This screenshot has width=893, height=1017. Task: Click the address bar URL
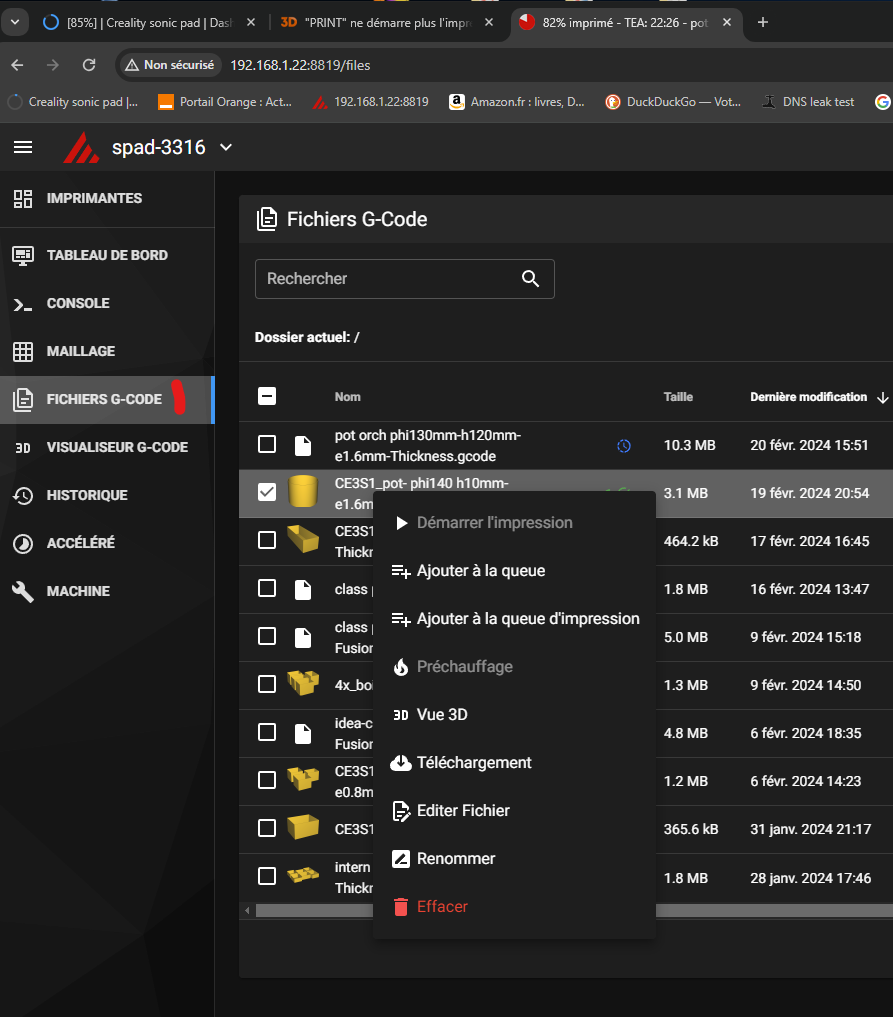(300, 66)
